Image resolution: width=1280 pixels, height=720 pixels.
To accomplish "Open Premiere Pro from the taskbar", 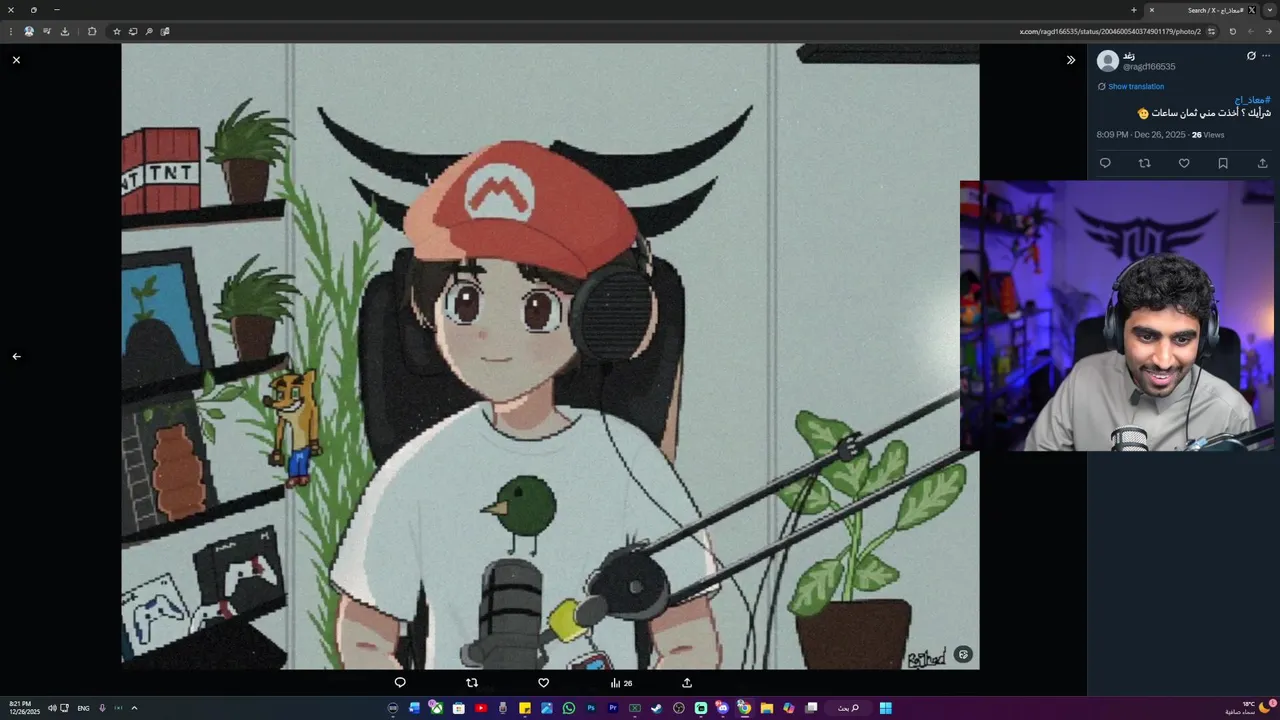I will (613, 708).
